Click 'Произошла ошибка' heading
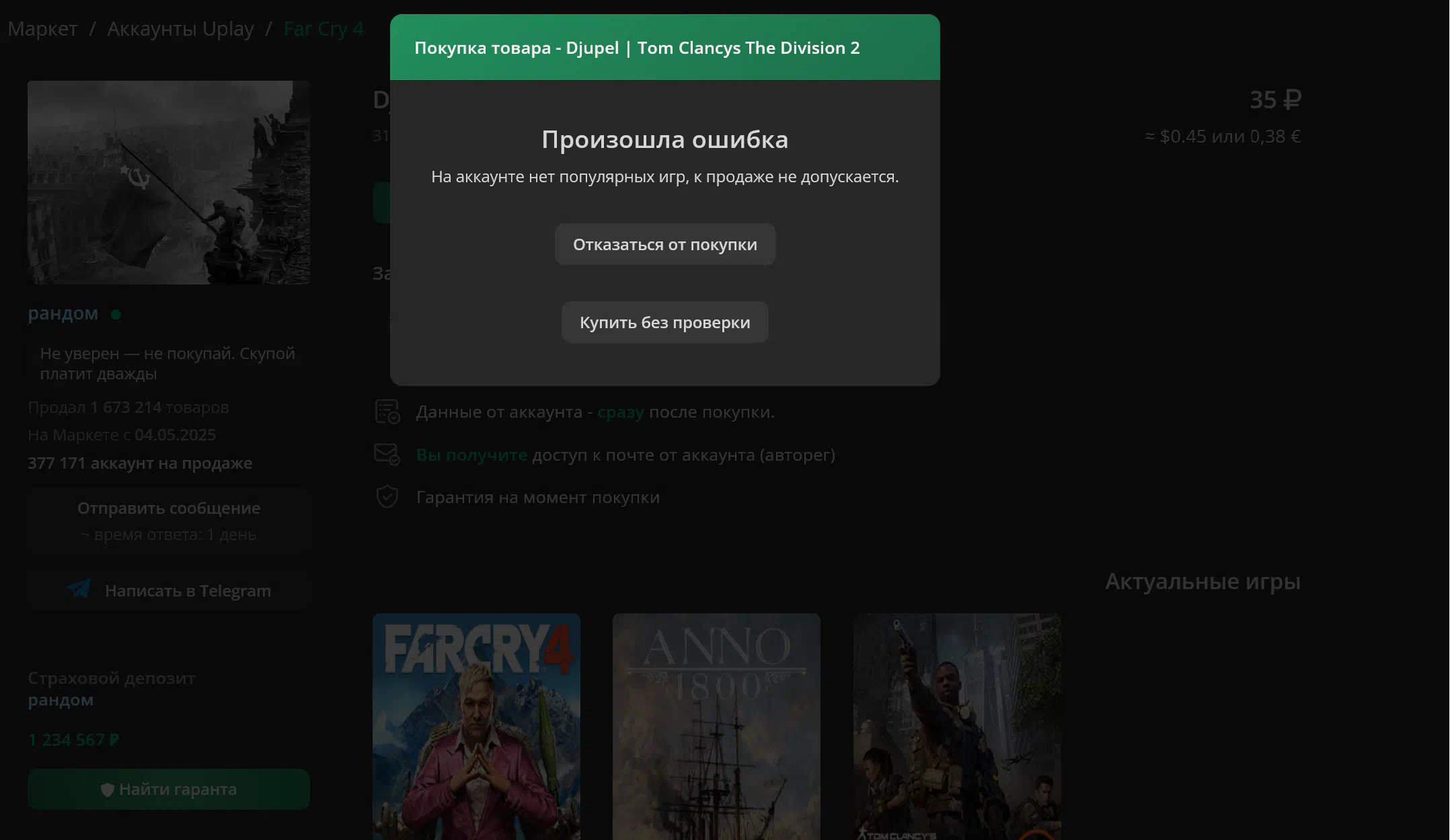 click(x=664, y=140)
